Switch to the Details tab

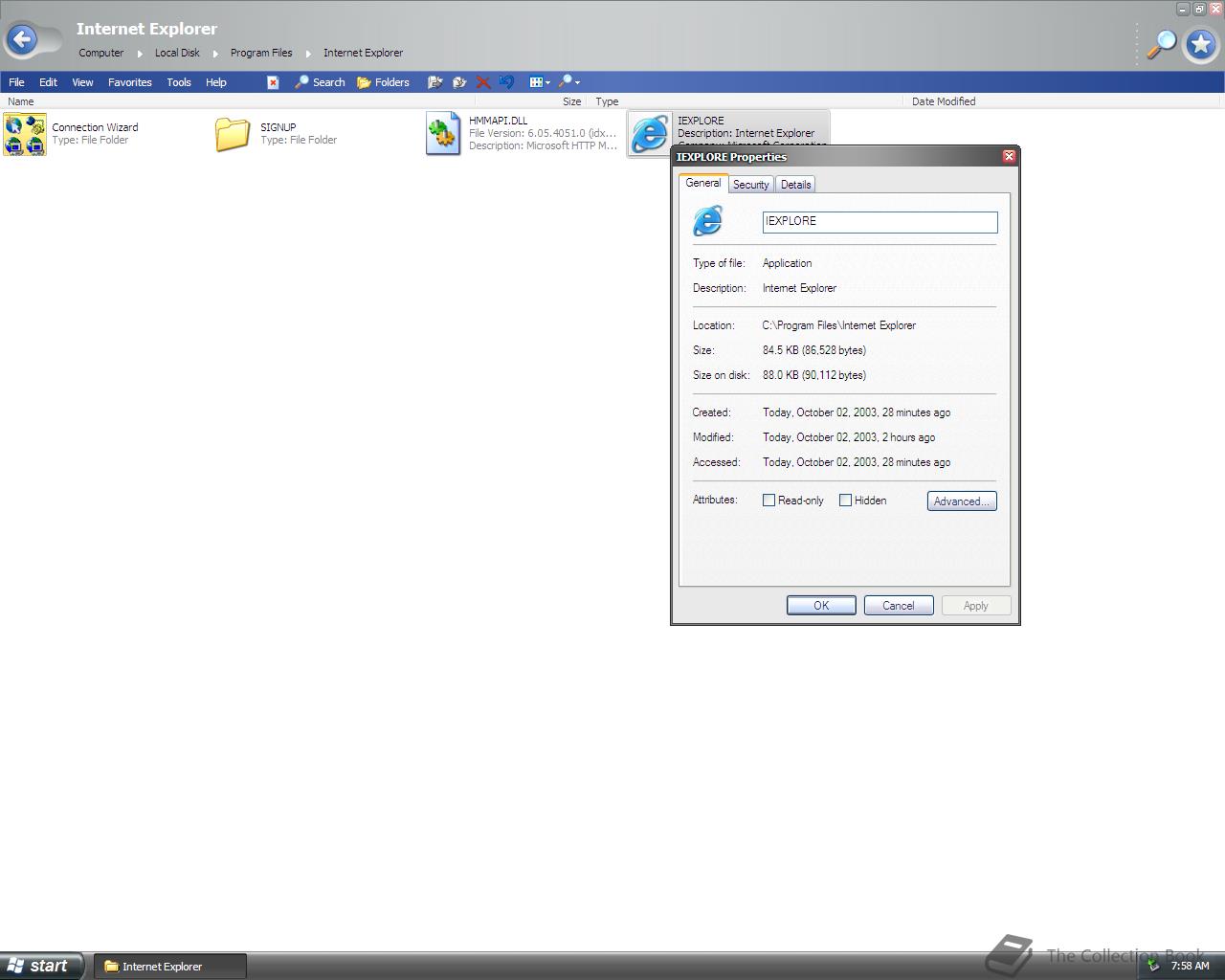[795, 185]
